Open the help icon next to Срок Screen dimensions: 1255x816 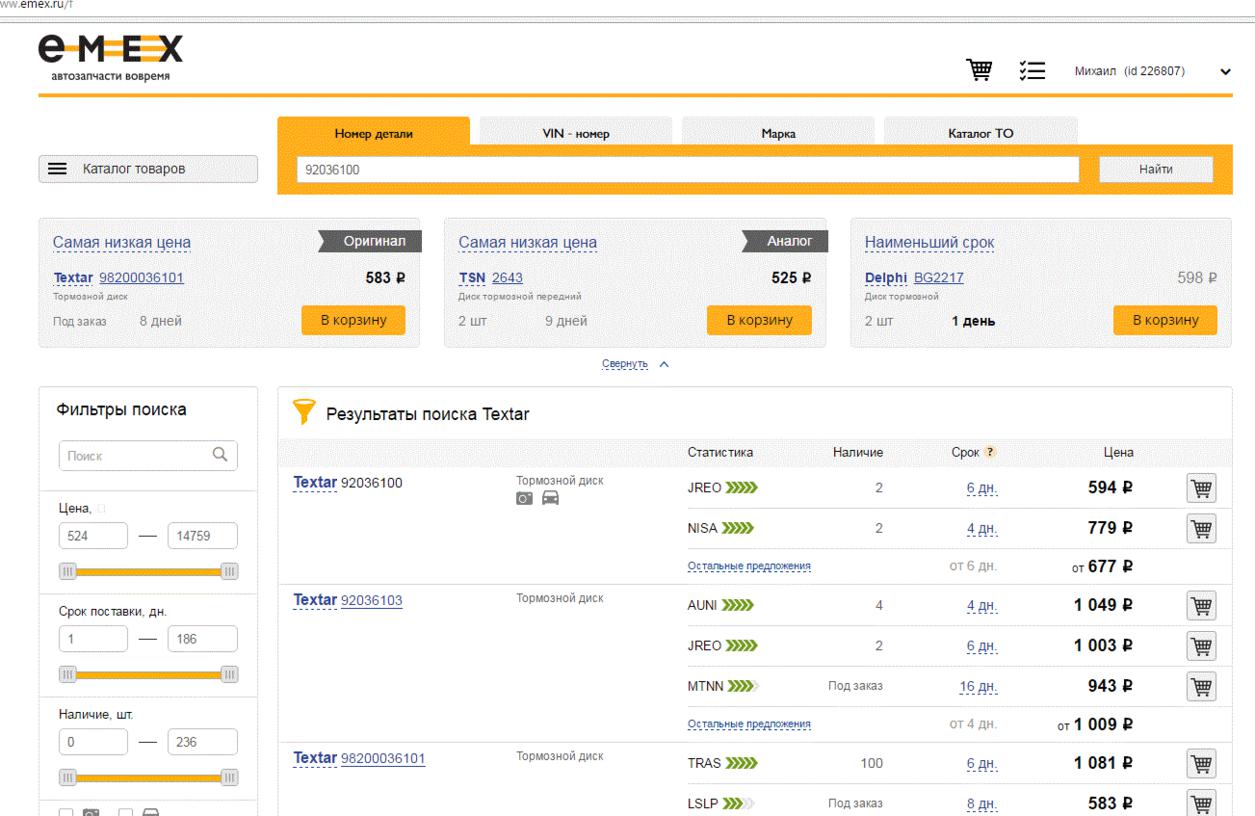point(990,453)
